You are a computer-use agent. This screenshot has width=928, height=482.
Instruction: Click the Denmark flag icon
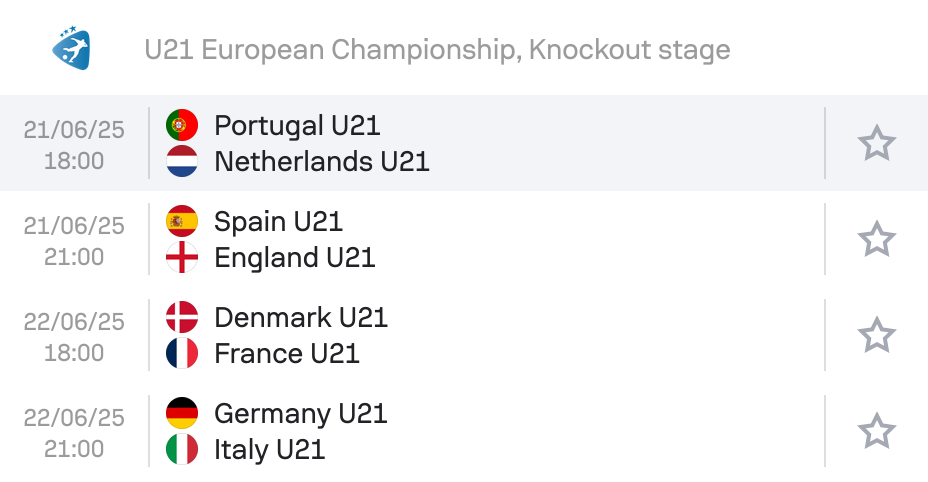tap(182, 317)
